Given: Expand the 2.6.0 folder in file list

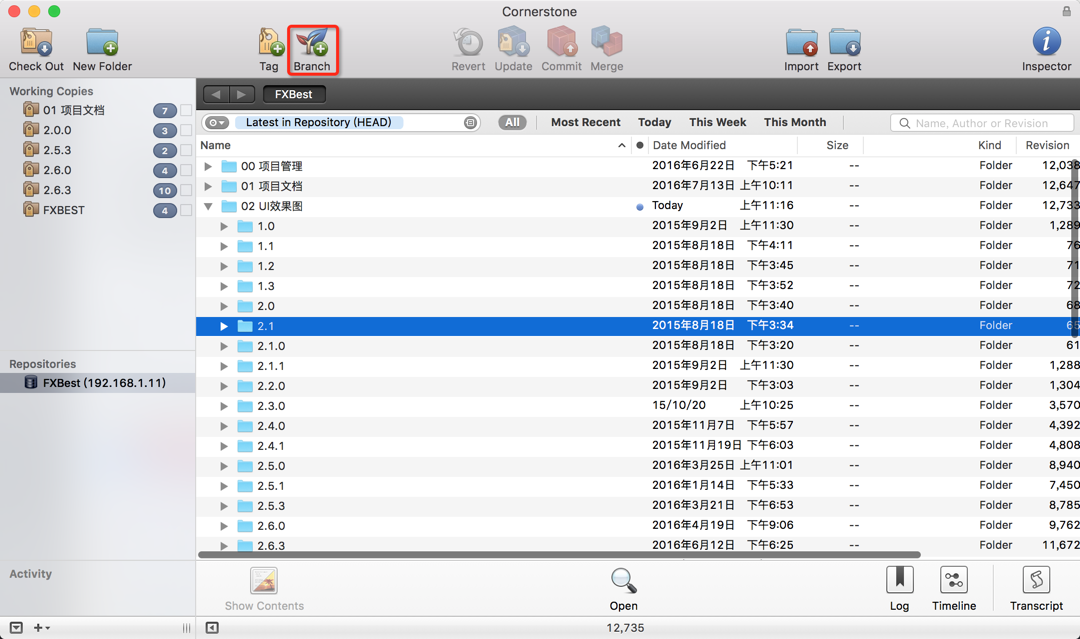Looking at the screenshot, I should (224, 525).
